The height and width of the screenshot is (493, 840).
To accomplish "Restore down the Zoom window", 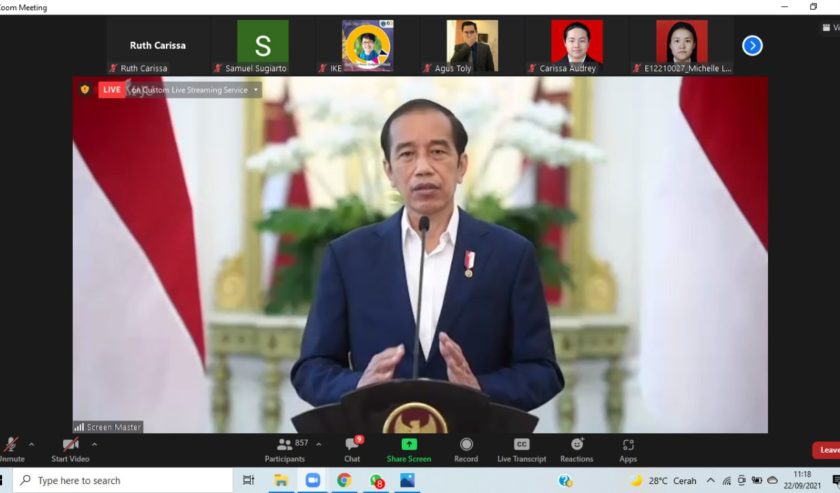I will [x=813, y=6].
